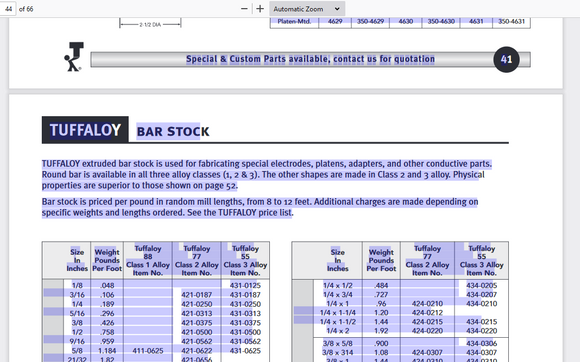Click the 'of 66' page count label
This screenshot has width=580, height=362.
[x=26, y=9]
